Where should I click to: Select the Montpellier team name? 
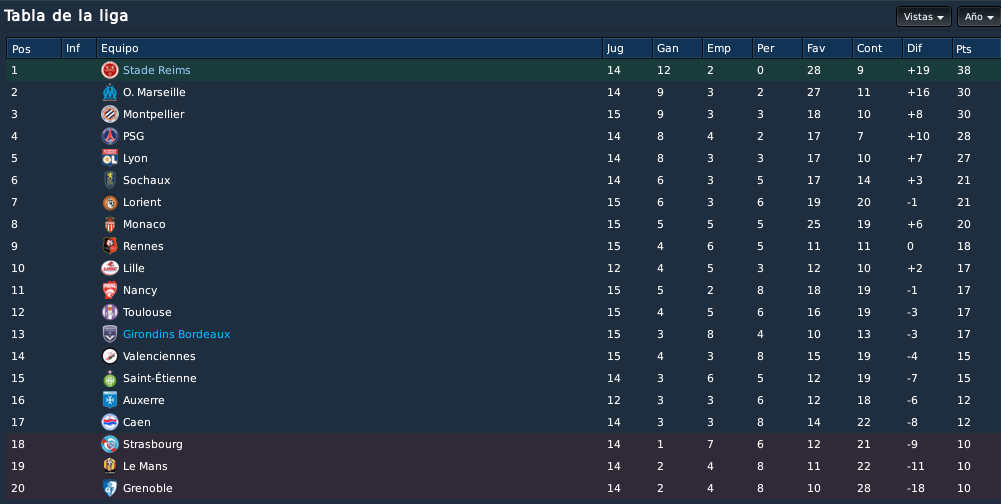[153, 114]
